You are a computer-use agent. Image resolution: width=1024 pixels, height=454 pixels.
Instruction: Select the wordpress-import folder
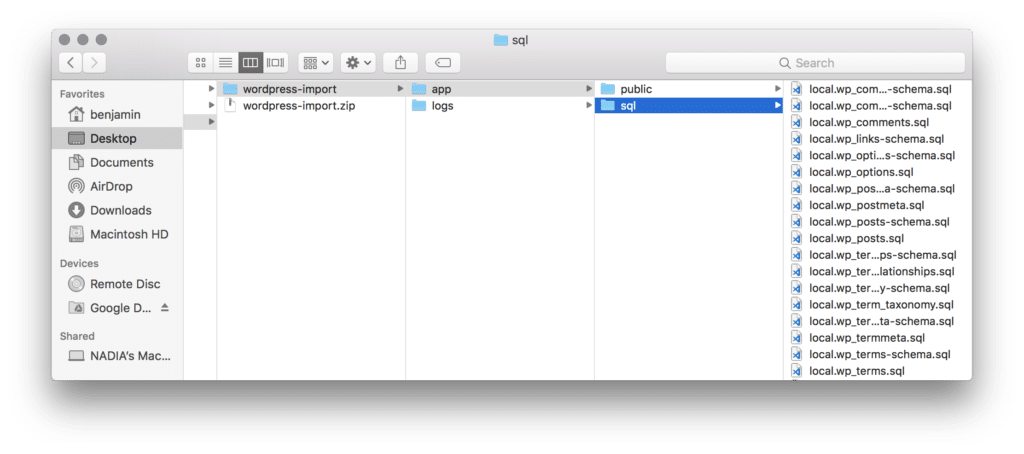click(x=311, y=89)
